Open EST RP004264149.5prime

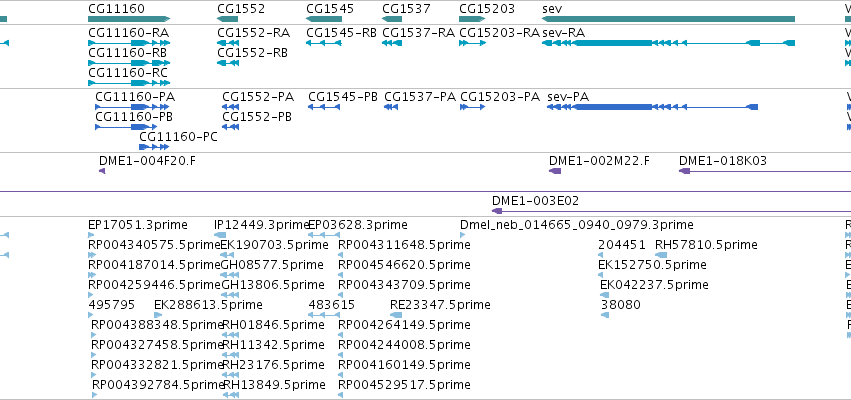coord(340,335)
